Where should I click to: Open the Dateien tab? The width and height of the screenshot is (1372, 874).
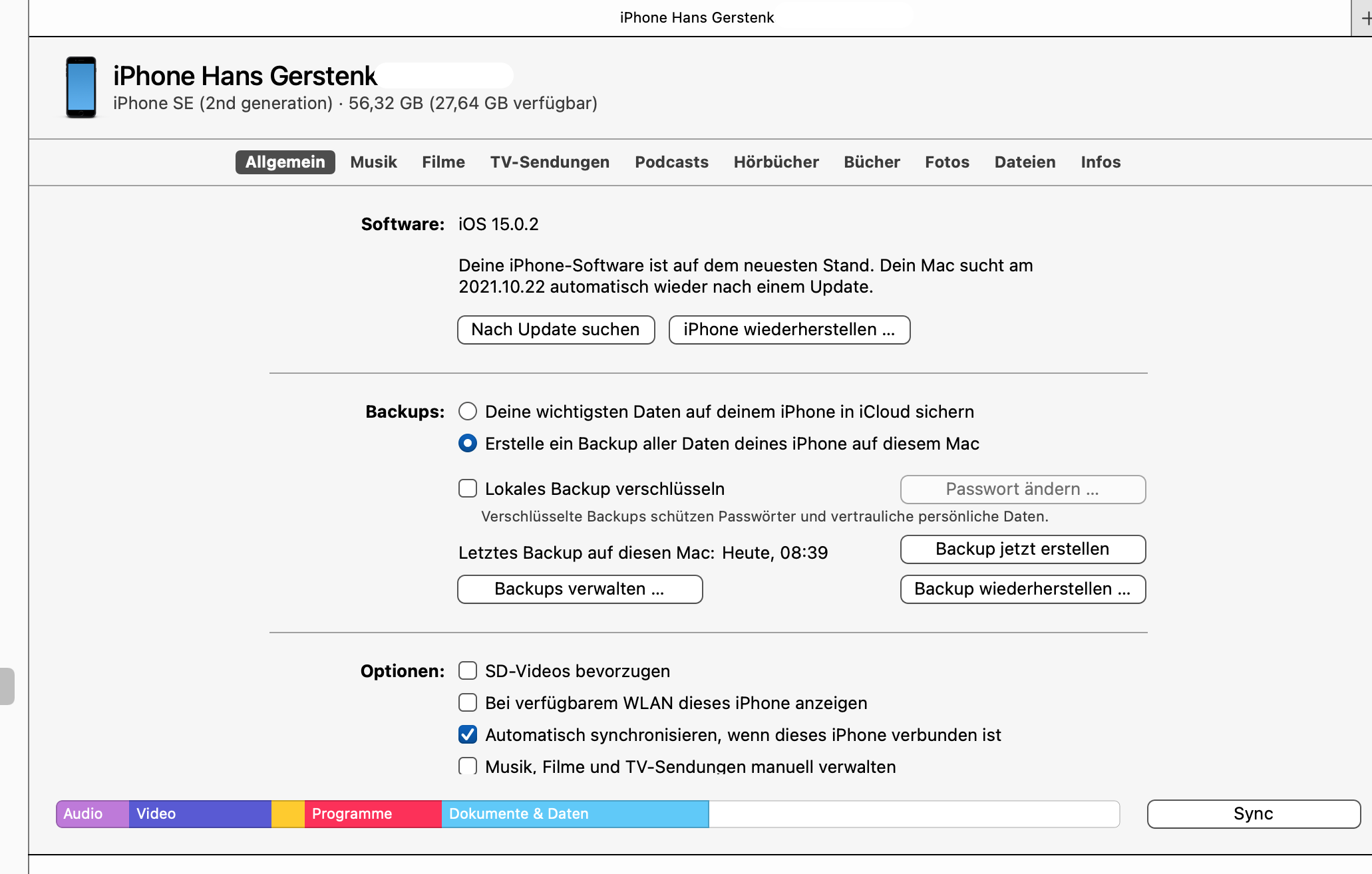point(1025,162)
